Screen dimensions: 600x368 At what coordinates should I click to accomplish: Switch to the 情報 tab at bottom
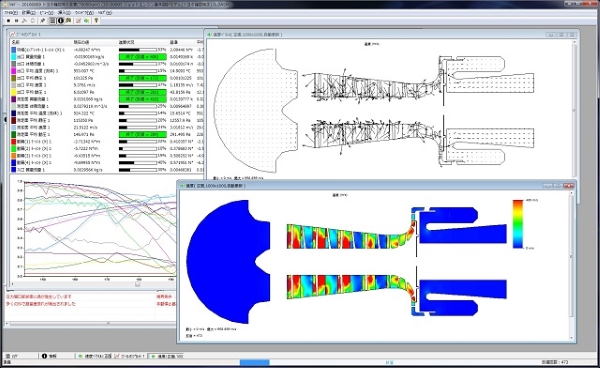[49, 356]
